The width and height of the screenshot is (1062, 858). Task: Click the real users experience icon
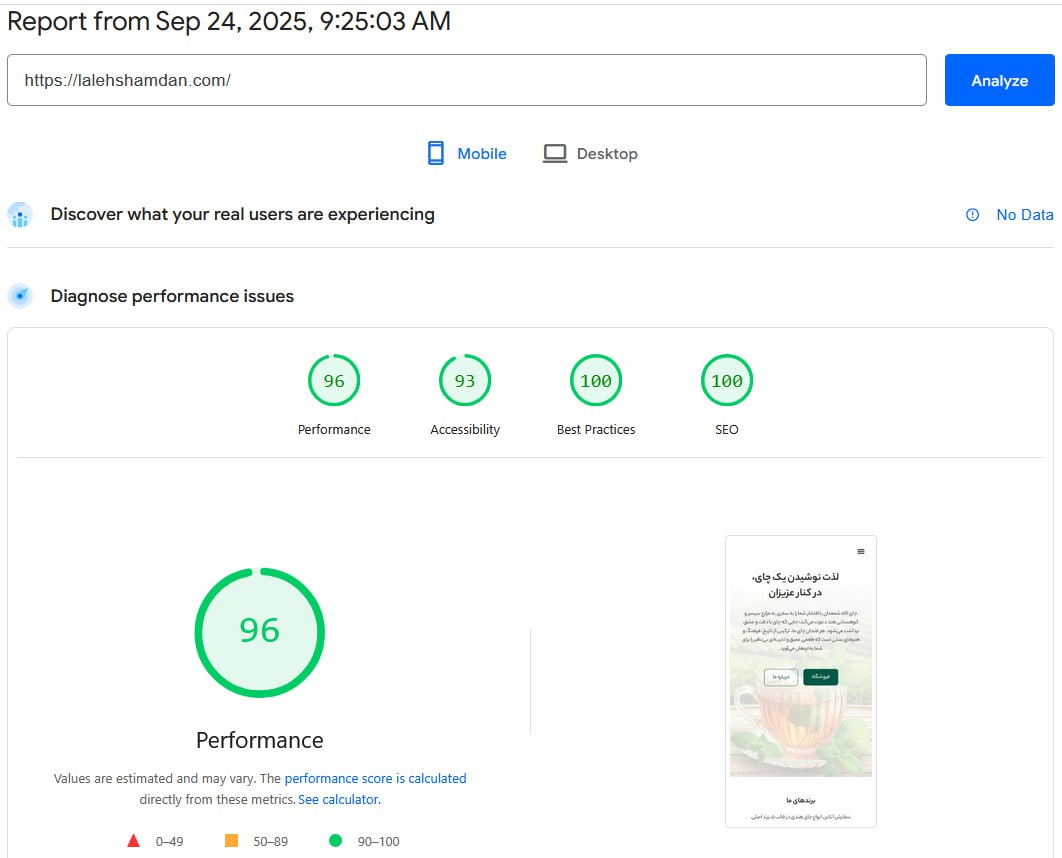click(20, 214)
